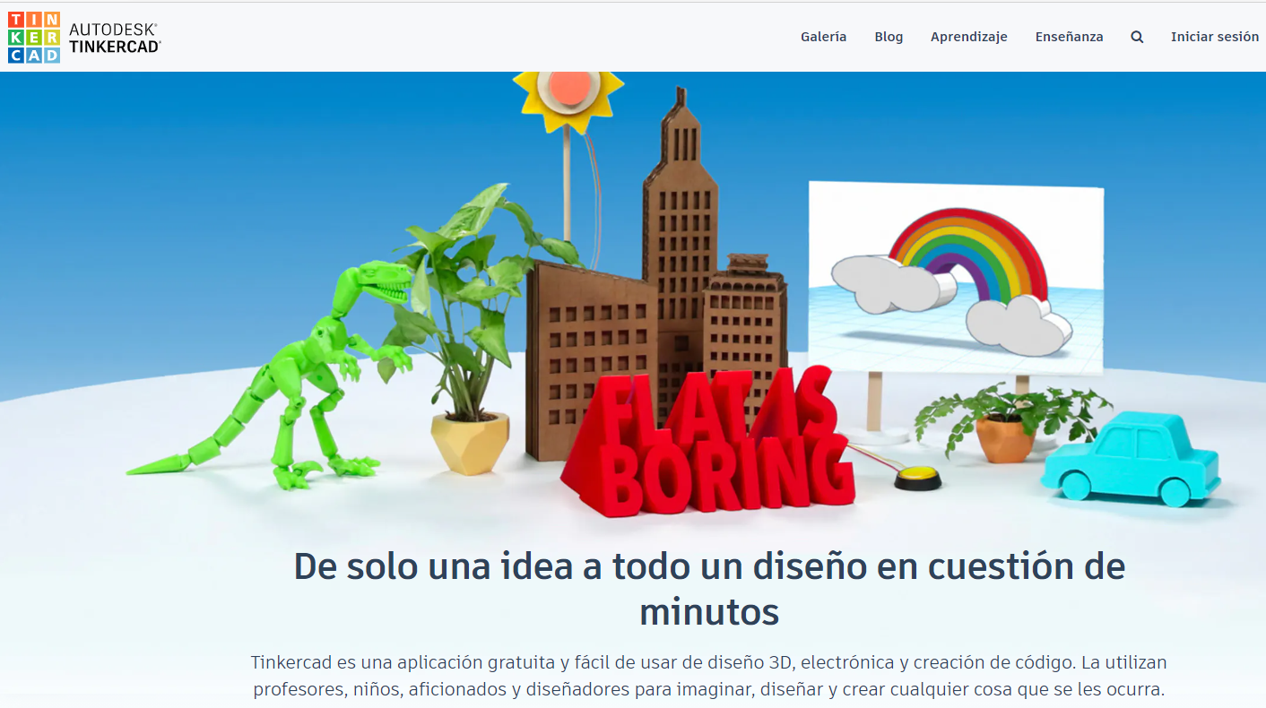Open the Galería menu item
1266x708 pixels.
(823, 37)
